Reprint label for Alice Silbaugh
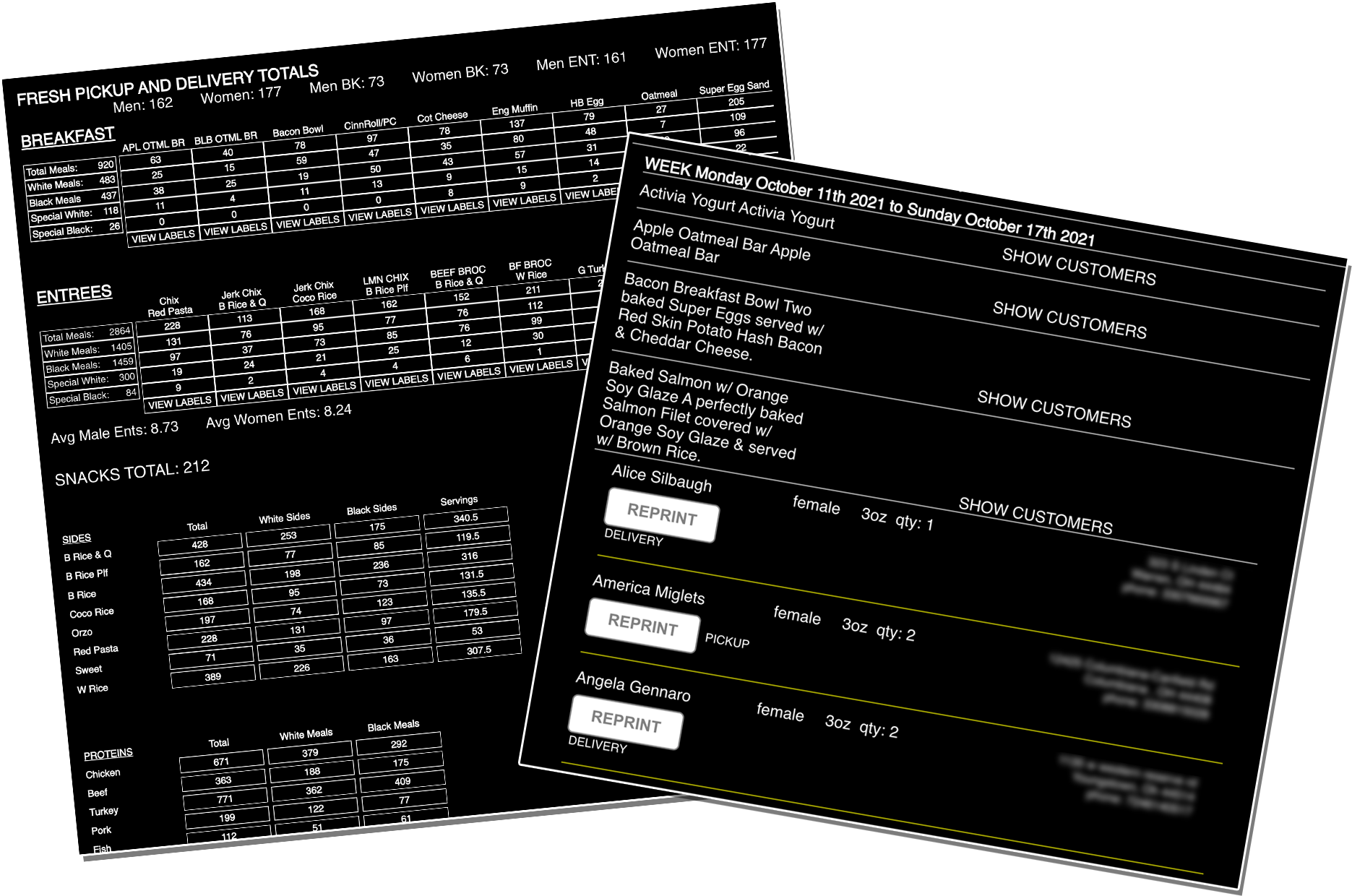 click(662, 515)
